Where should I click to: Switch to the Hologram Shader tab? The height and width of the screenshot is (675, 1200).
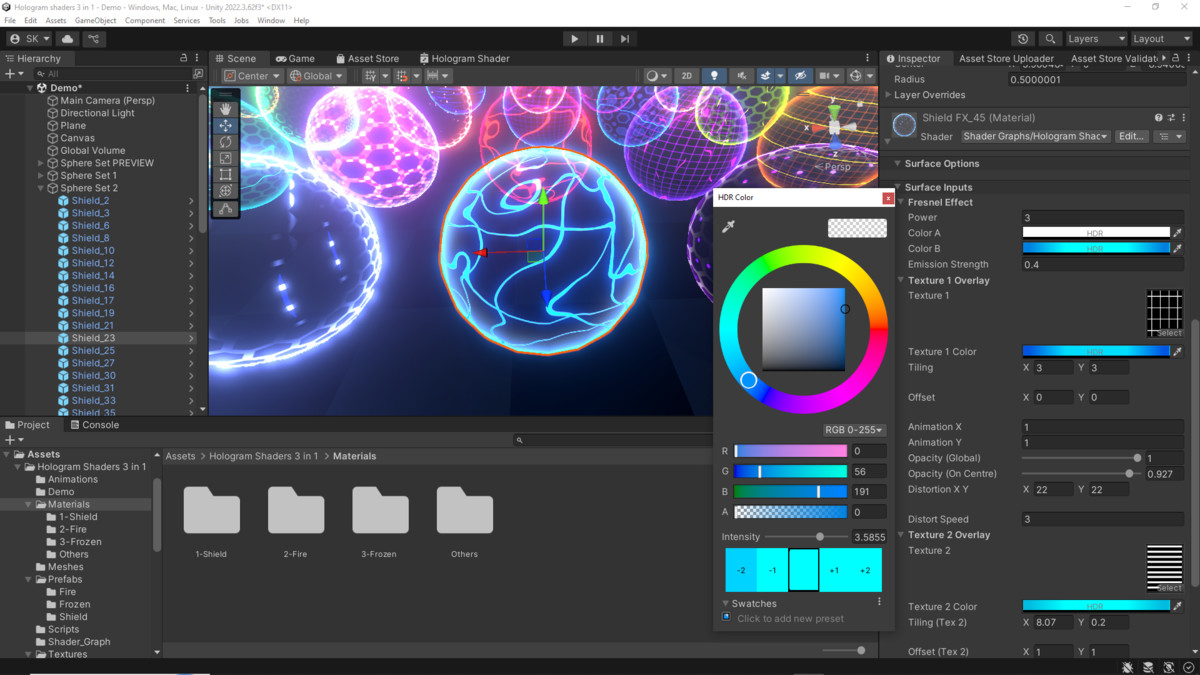pyautogui.click(x=464, y=58)
